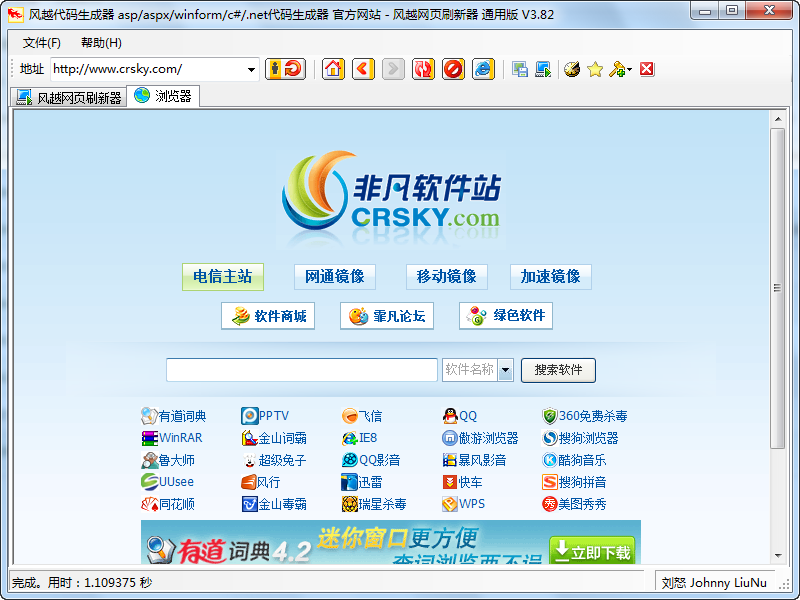Refresh the page with the red arrows button

pos(423,69)
